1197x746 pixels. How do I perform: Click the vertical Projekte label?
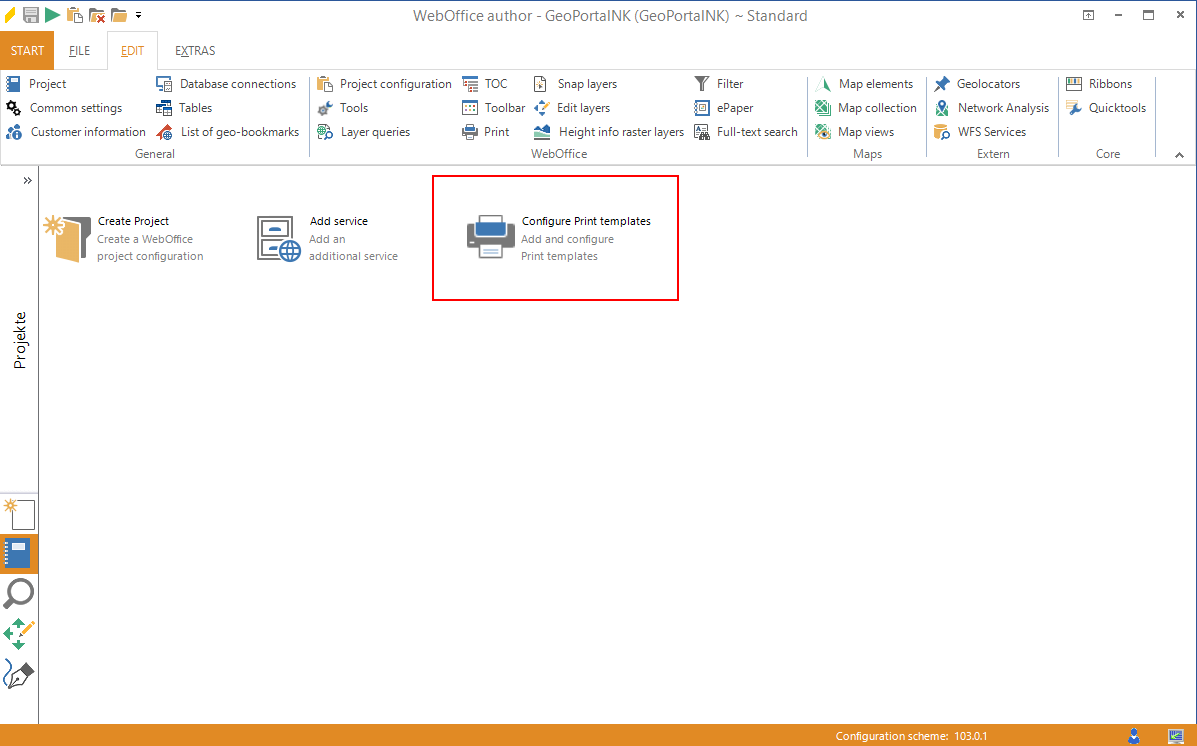click(20, 341)
